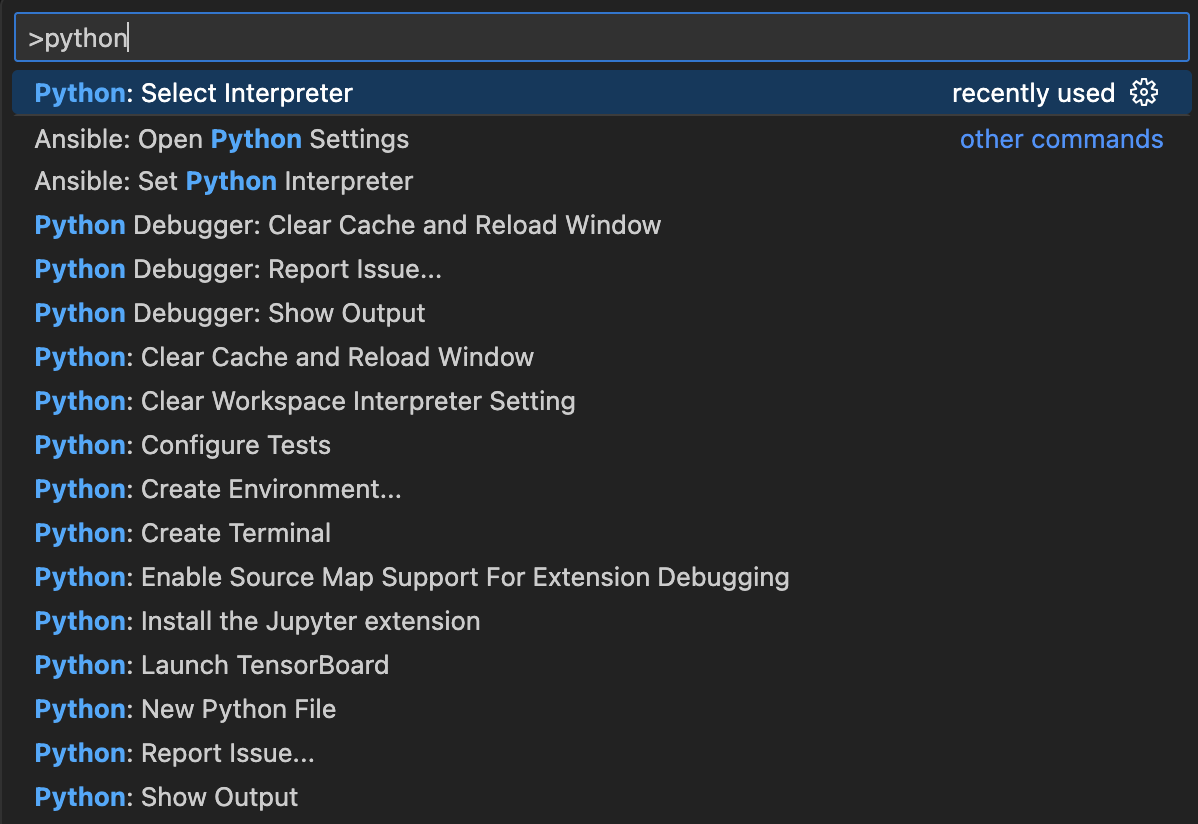Launch Python: Create Environment...
Screen dimensions: 1198x824
[x=602, y=488]
